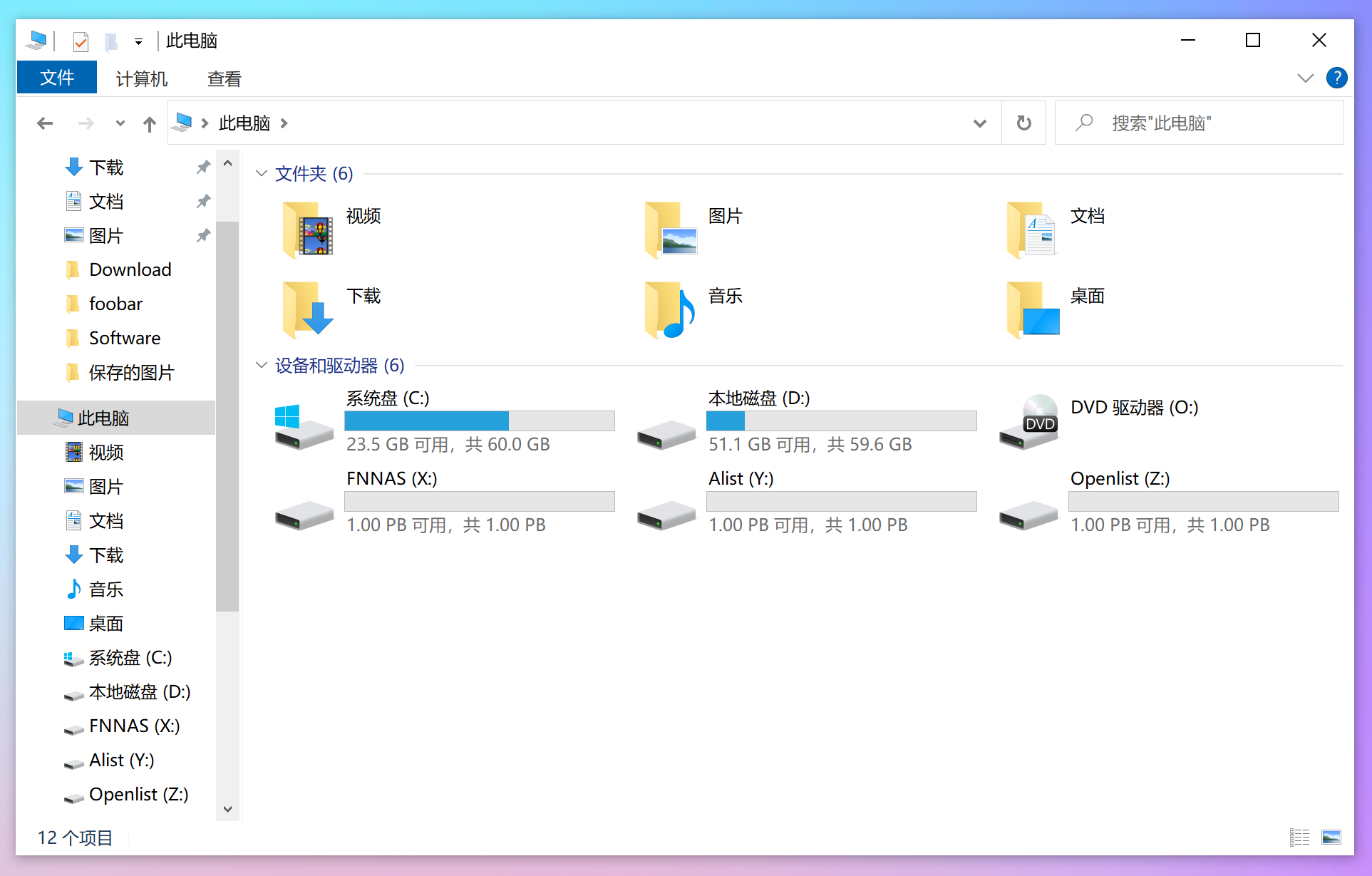Open the 音乐 folder in the main pane

725,297
